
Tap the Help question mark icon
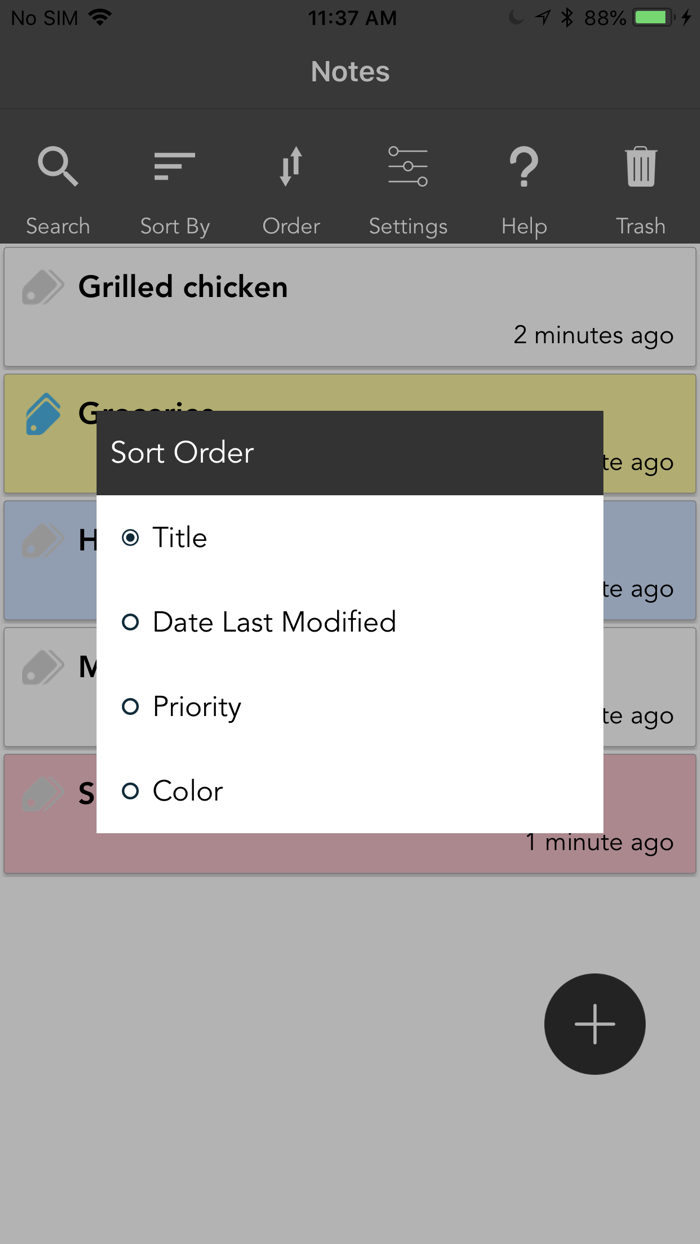pyautogui.click(x=524, y=167)
